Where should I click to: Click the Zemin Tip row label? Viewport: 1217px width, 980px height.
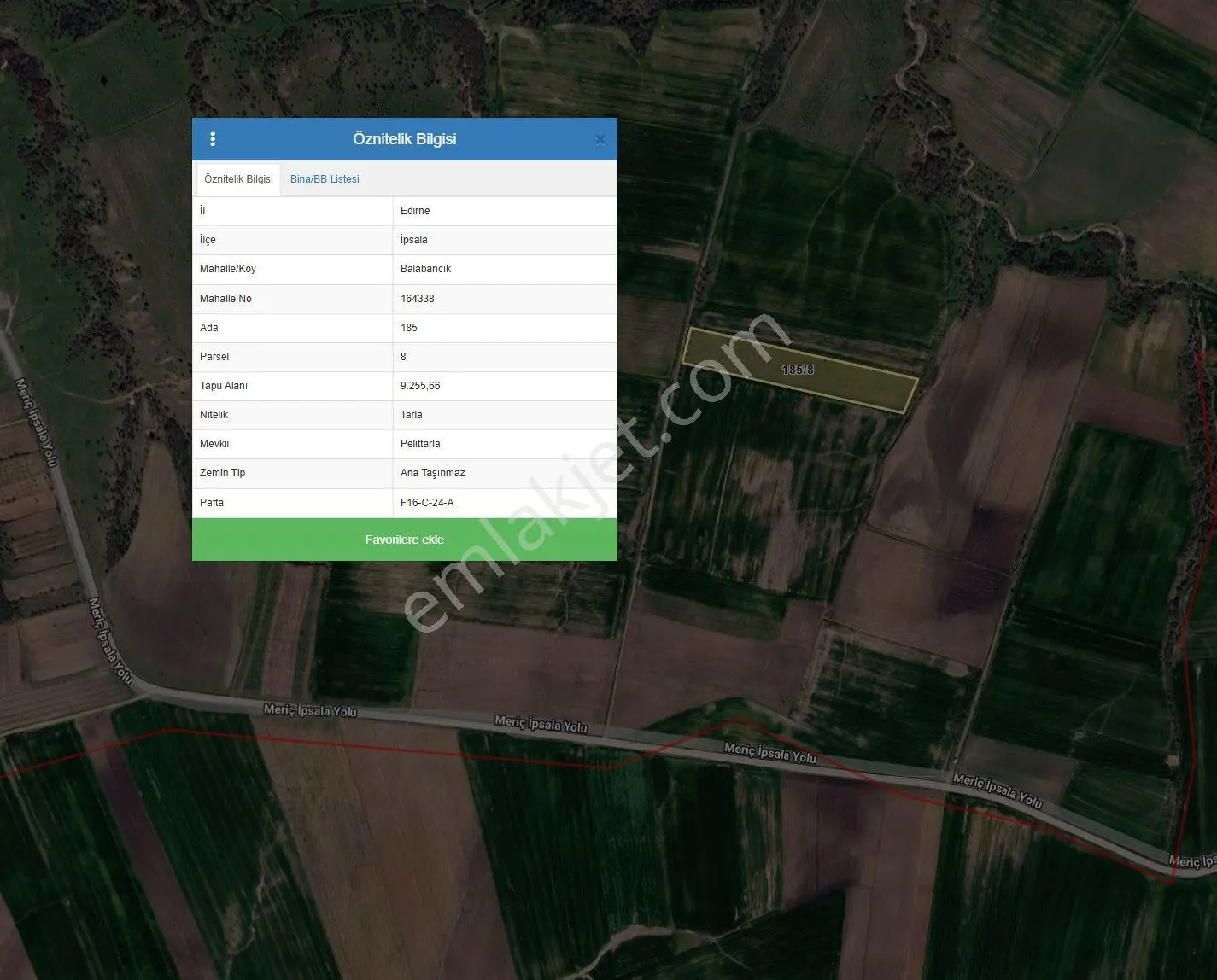[x=222, y=473]
